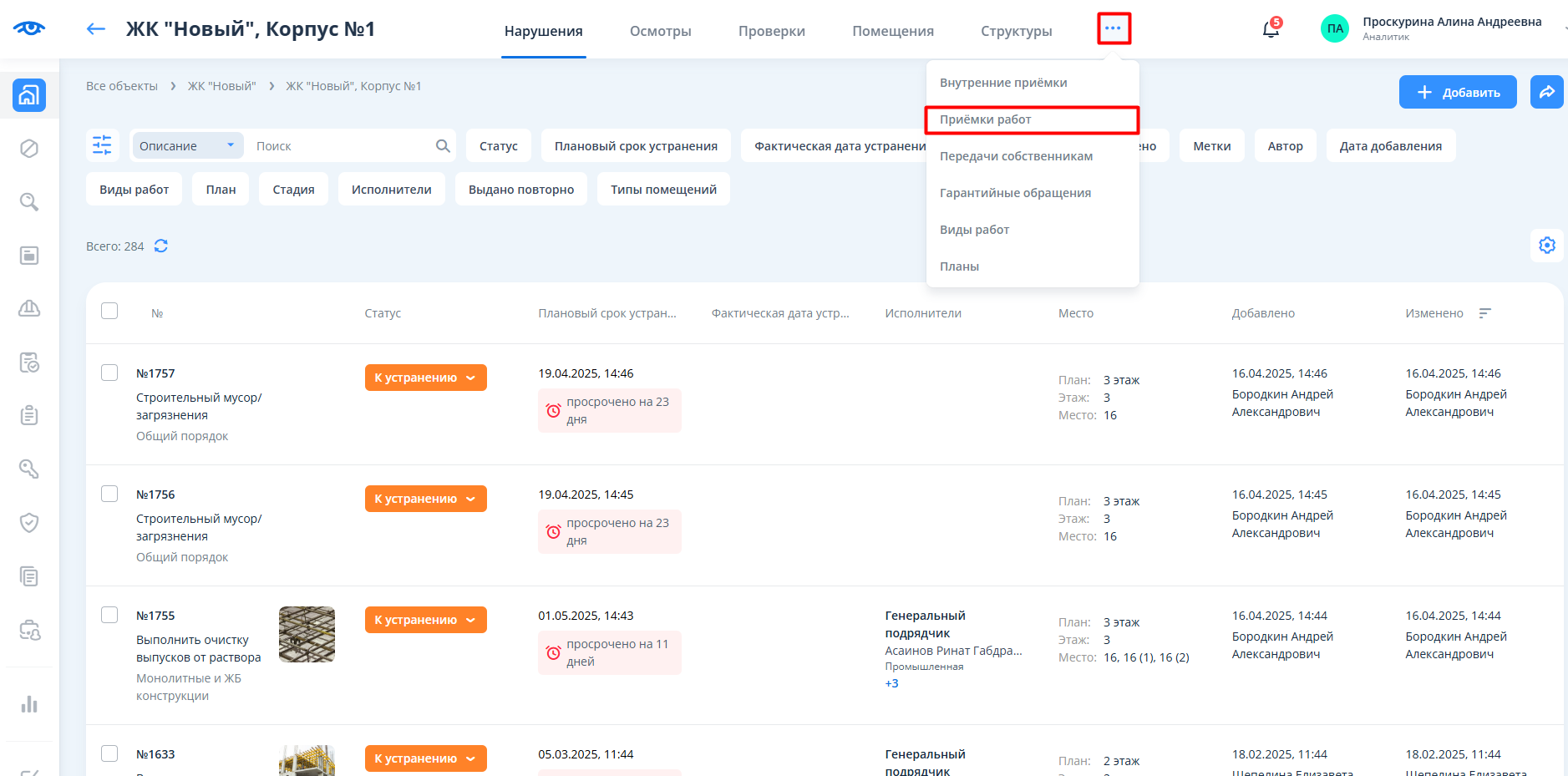Click the Добавить button
The image size is (1568, 776).
click(x=1457, y=92)
